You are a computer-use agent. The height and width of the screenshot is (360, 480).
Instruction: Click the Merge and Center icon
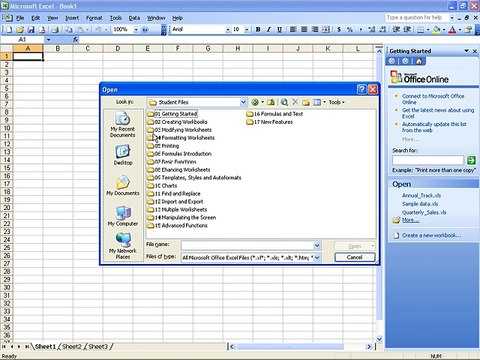click(326, 30)
